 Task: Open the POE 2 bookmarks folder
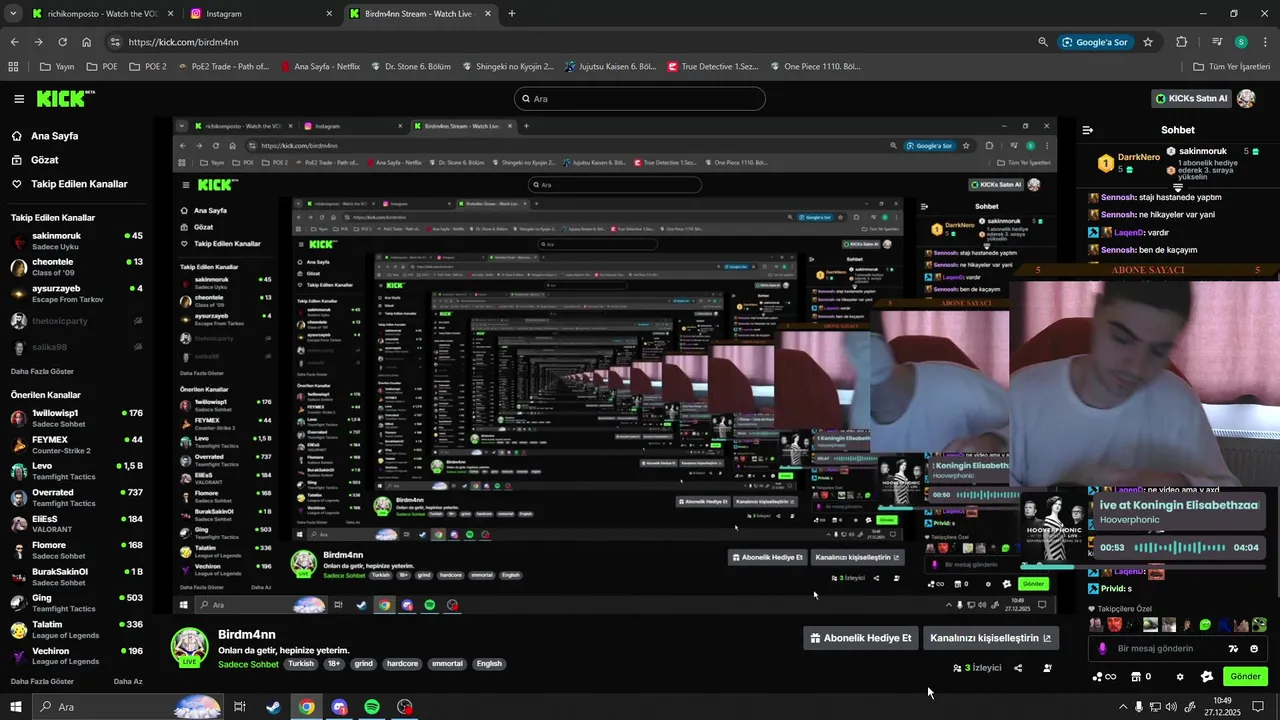[x=147, y=67]
